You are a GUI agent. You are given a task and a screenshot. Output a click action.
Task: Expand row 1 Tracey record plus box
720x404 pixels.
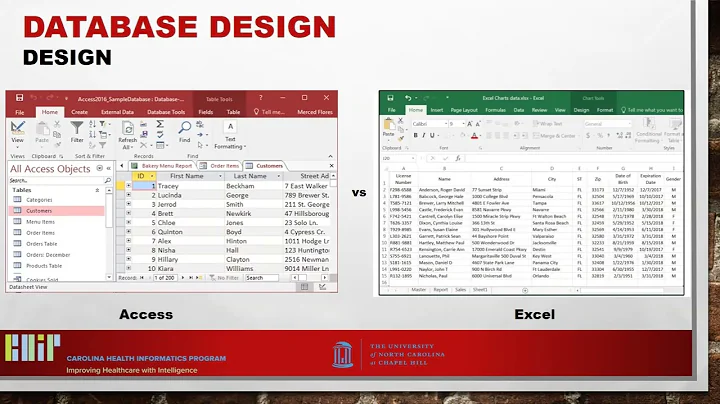(x=129, y=185)
